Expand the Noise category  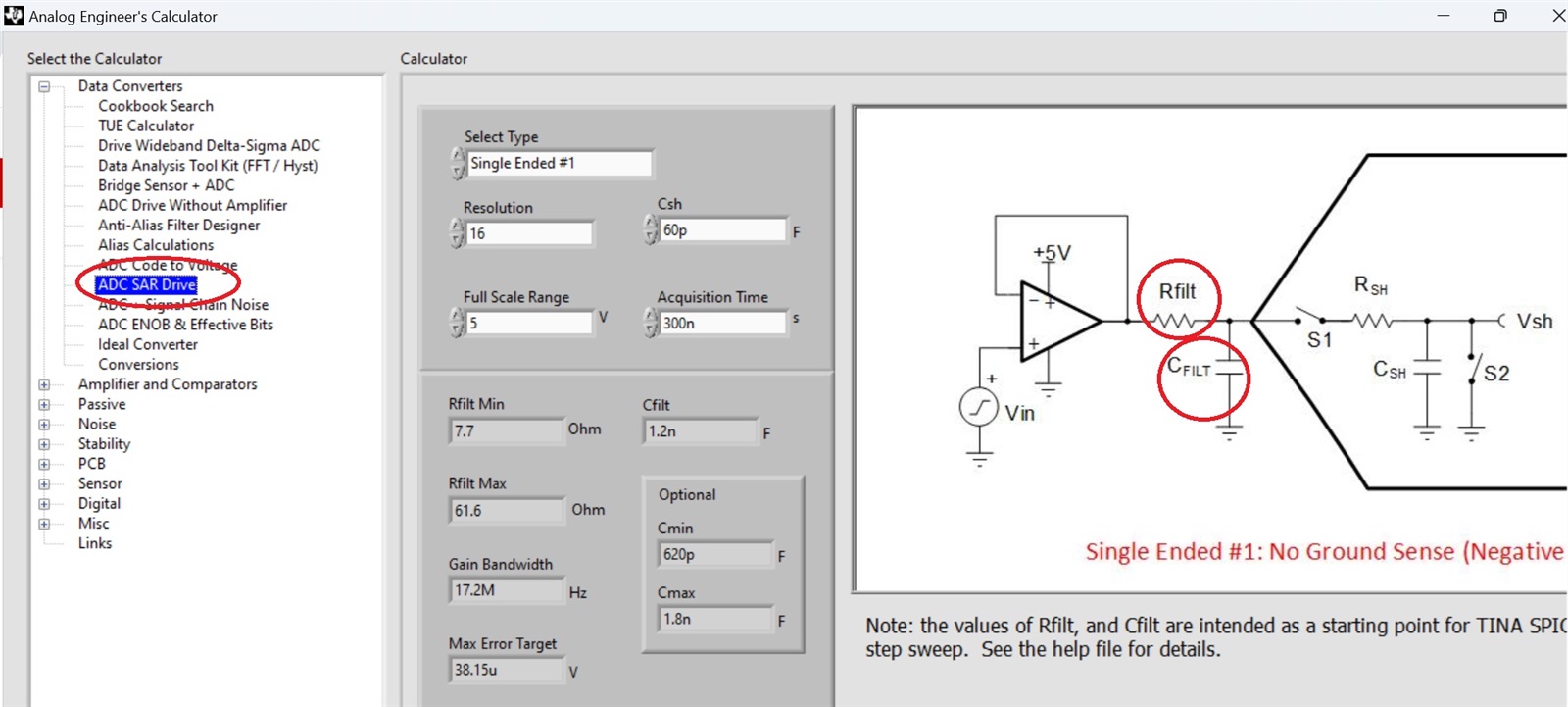(x=44, y=425)
